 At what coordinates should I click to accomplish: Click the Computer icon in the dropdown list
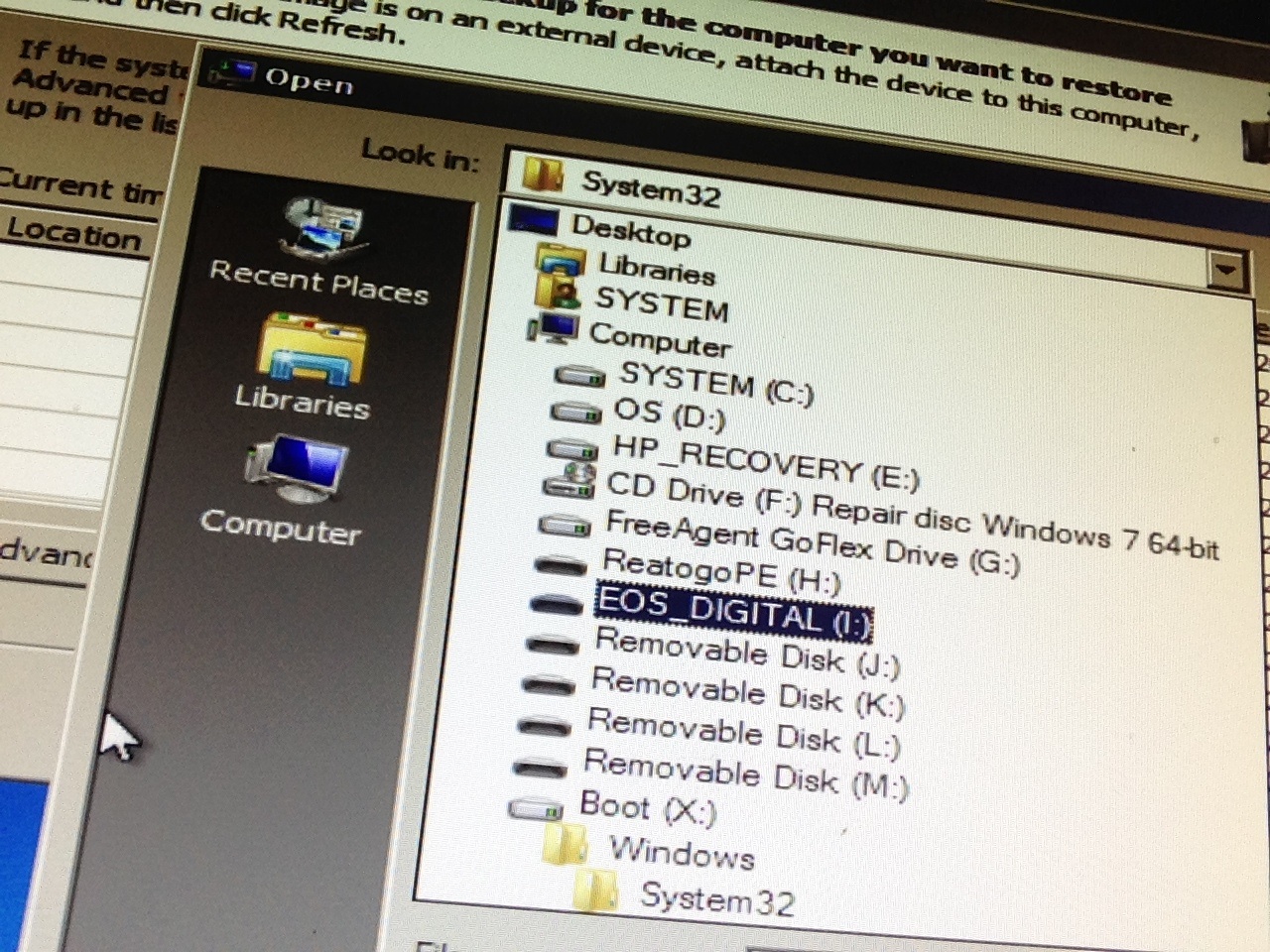[x=553, y=328]
